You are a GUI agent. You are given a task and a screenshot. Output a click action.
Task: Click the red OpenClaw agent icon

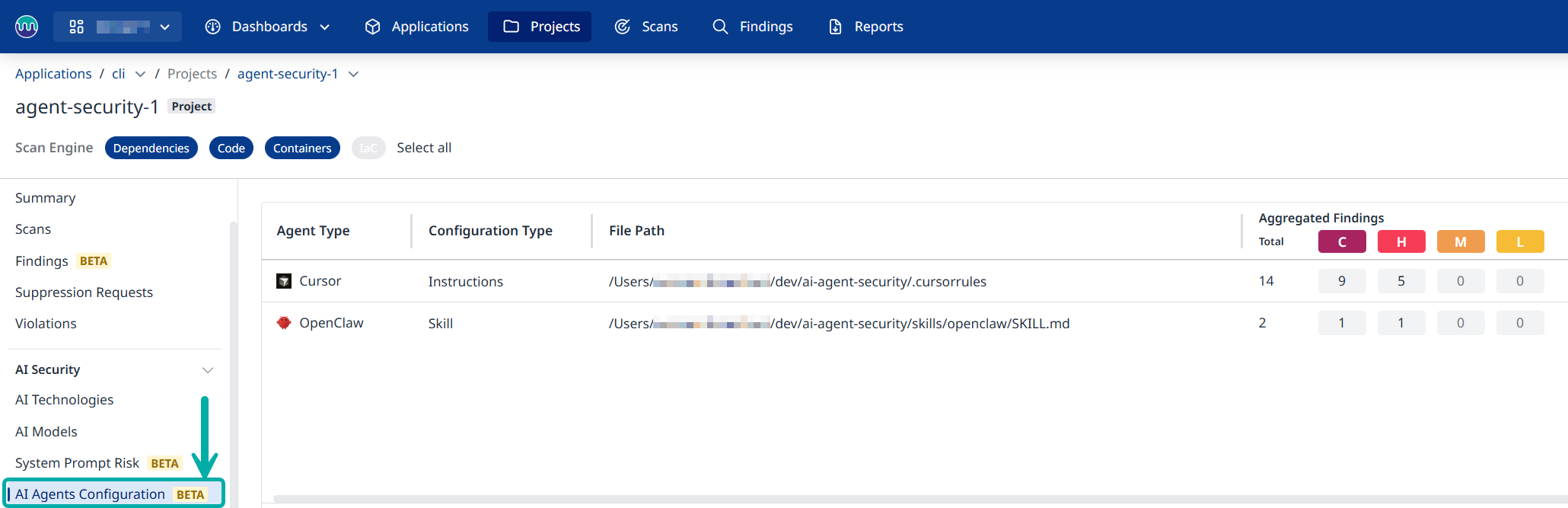click(x=284, y=323)
